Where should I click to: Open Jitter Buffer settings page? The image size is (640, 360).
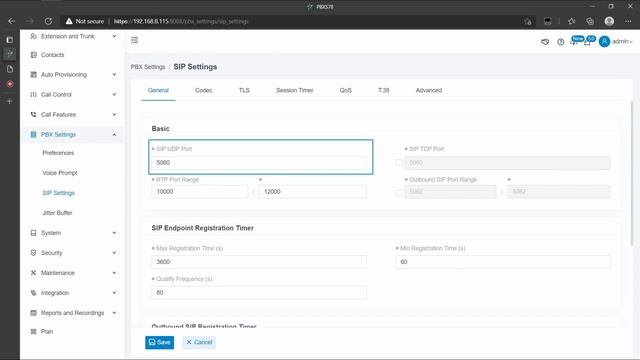(57, 213)
